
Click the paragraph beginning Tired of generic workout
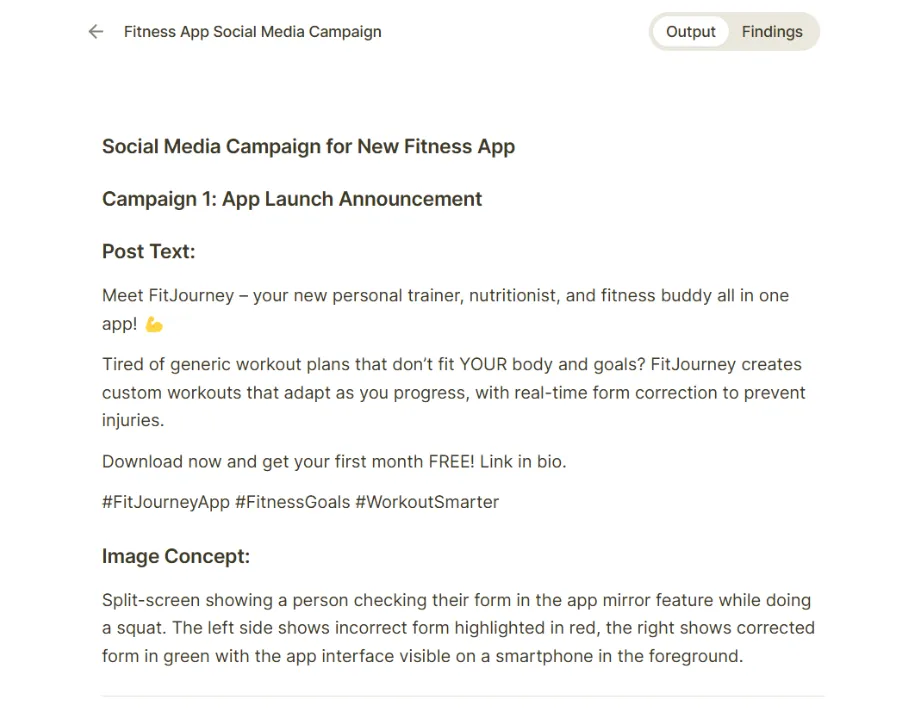click(x=453, y=392)
